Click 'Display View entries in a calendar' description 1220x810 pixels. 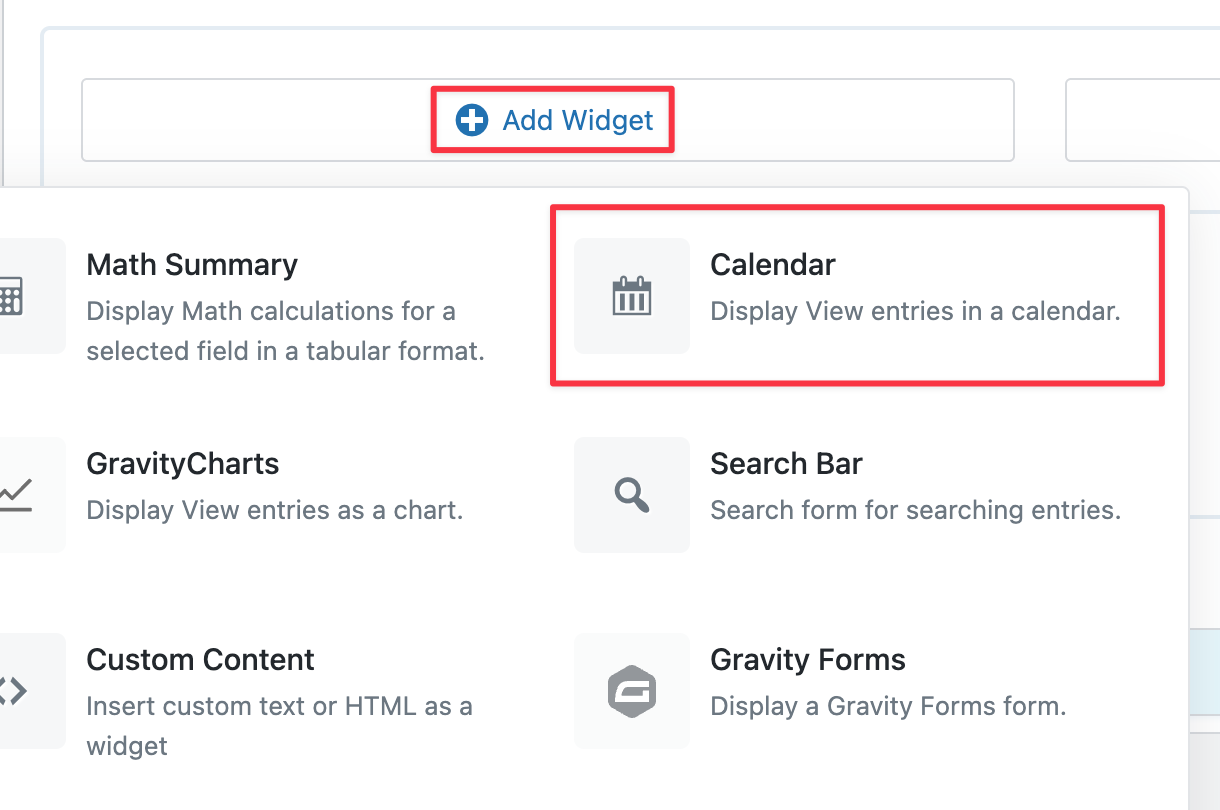914,311
